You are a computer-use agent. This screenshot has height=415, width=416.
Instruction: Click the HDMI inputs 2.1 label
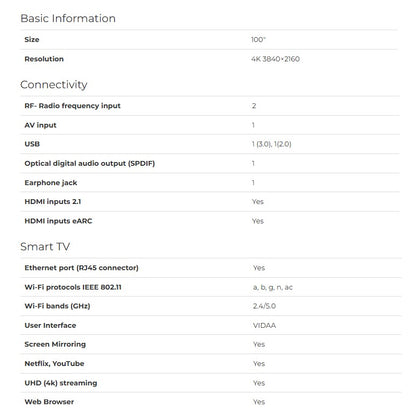coord(53,202)
